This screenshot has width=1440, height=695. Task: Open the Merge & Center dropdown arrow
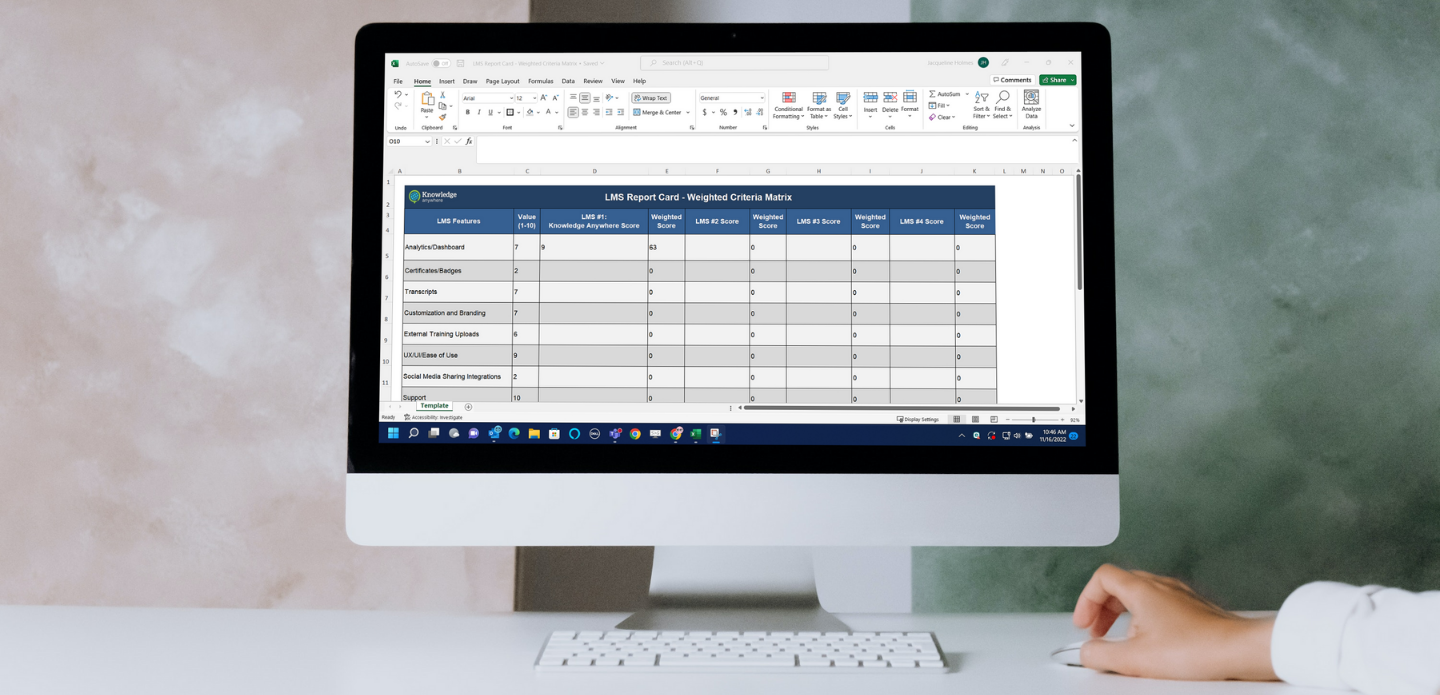click(x=688, y=111)
